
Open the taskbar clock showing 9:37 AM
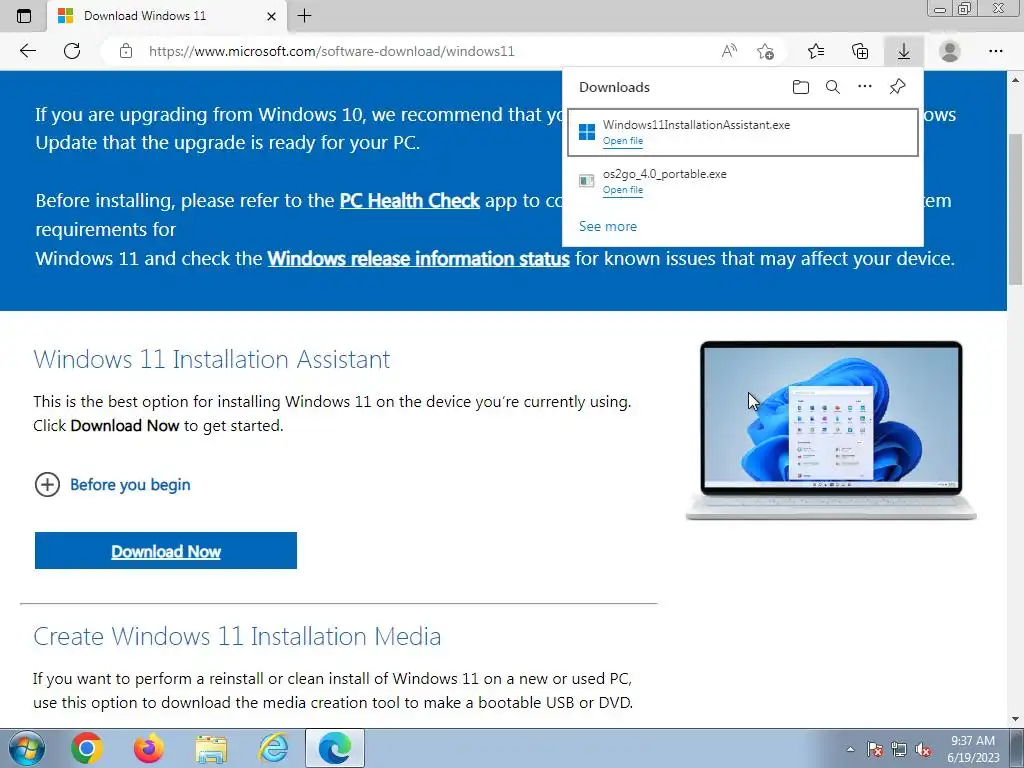(x=973, y=749)
